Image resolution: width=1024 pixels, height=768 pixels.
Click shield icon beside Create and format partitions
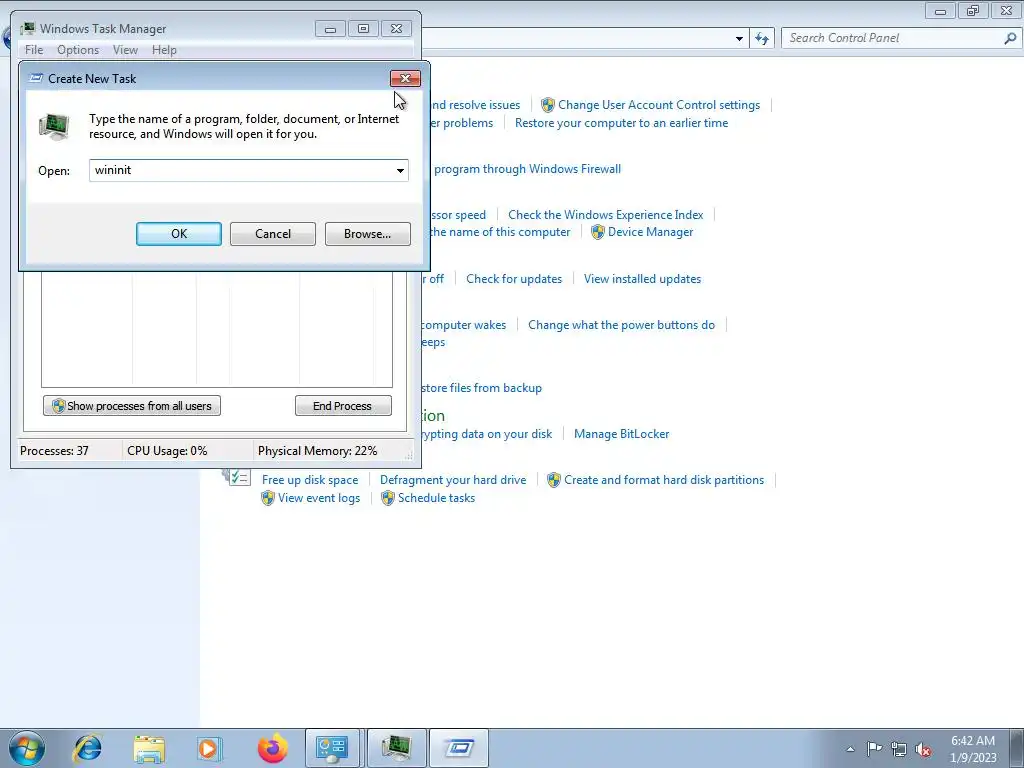554,480
